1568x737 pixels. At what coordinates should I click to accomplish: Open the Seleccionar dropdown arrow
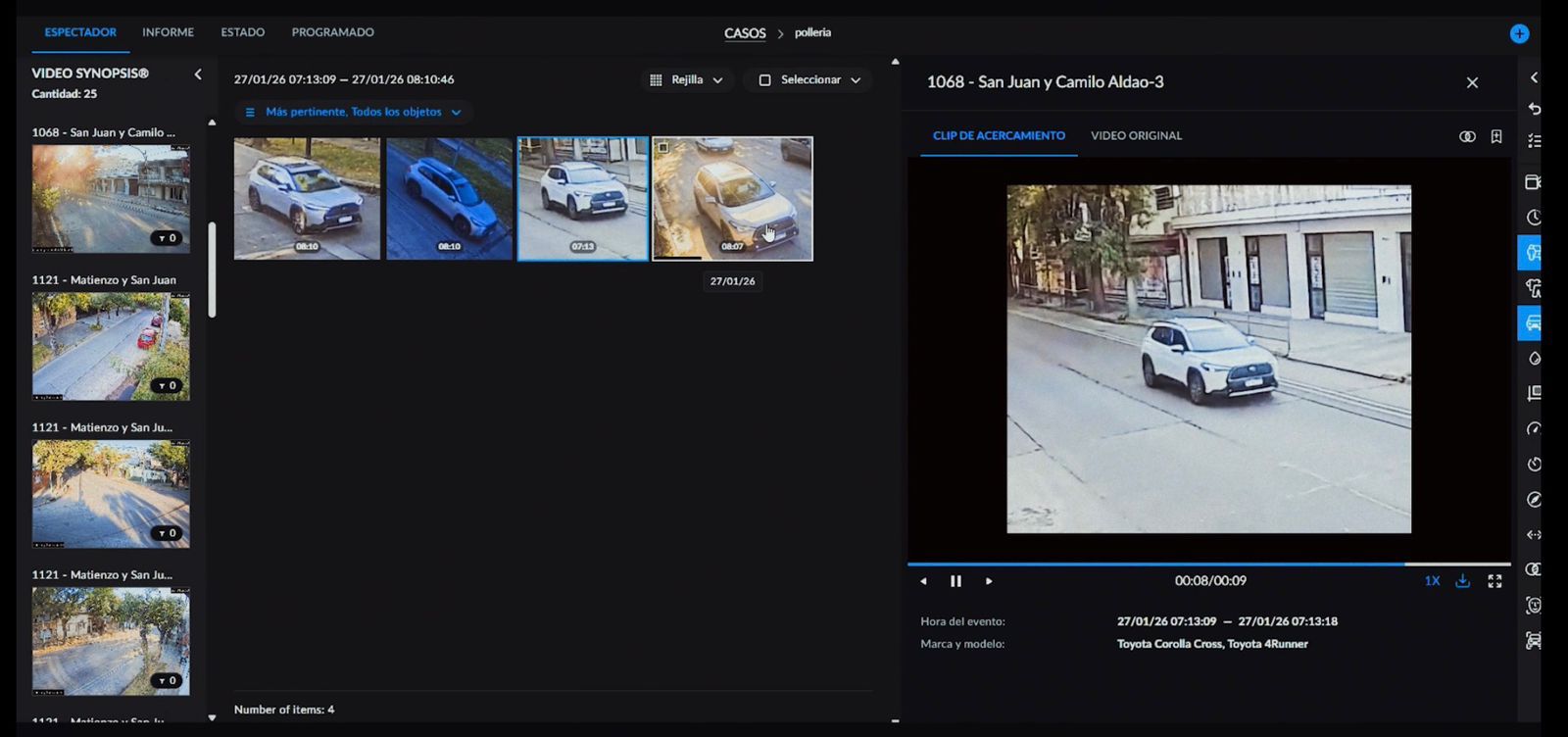[x=856, y=80]
